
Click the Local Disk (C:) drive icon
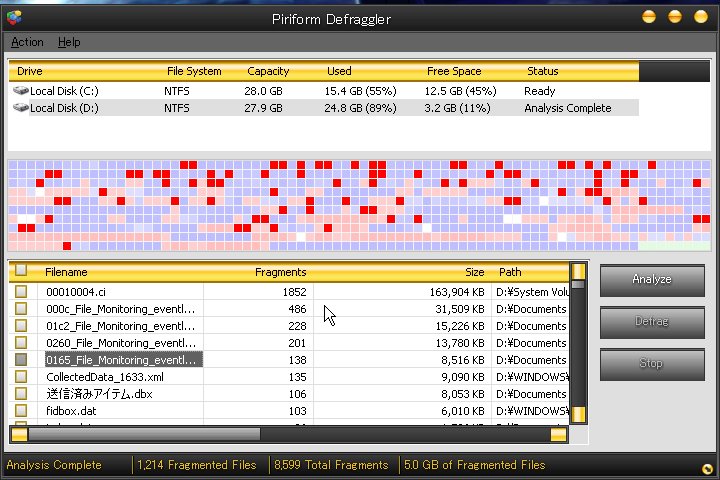(x=21, y=90)
